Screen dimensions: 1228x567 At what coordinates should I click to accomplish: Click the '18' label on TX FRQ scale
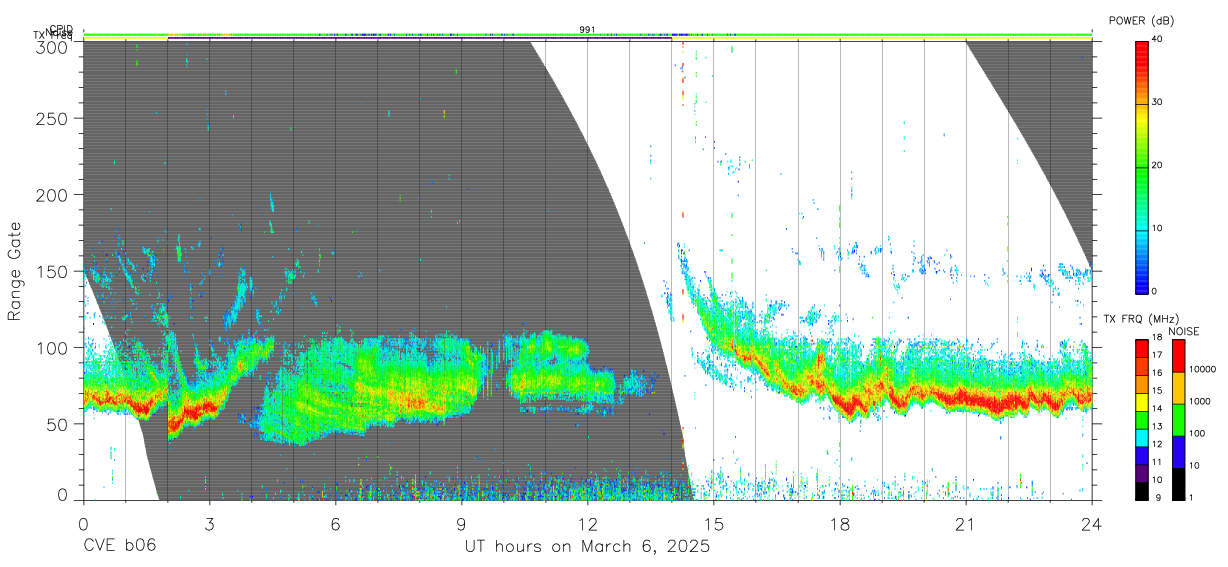1157,338
